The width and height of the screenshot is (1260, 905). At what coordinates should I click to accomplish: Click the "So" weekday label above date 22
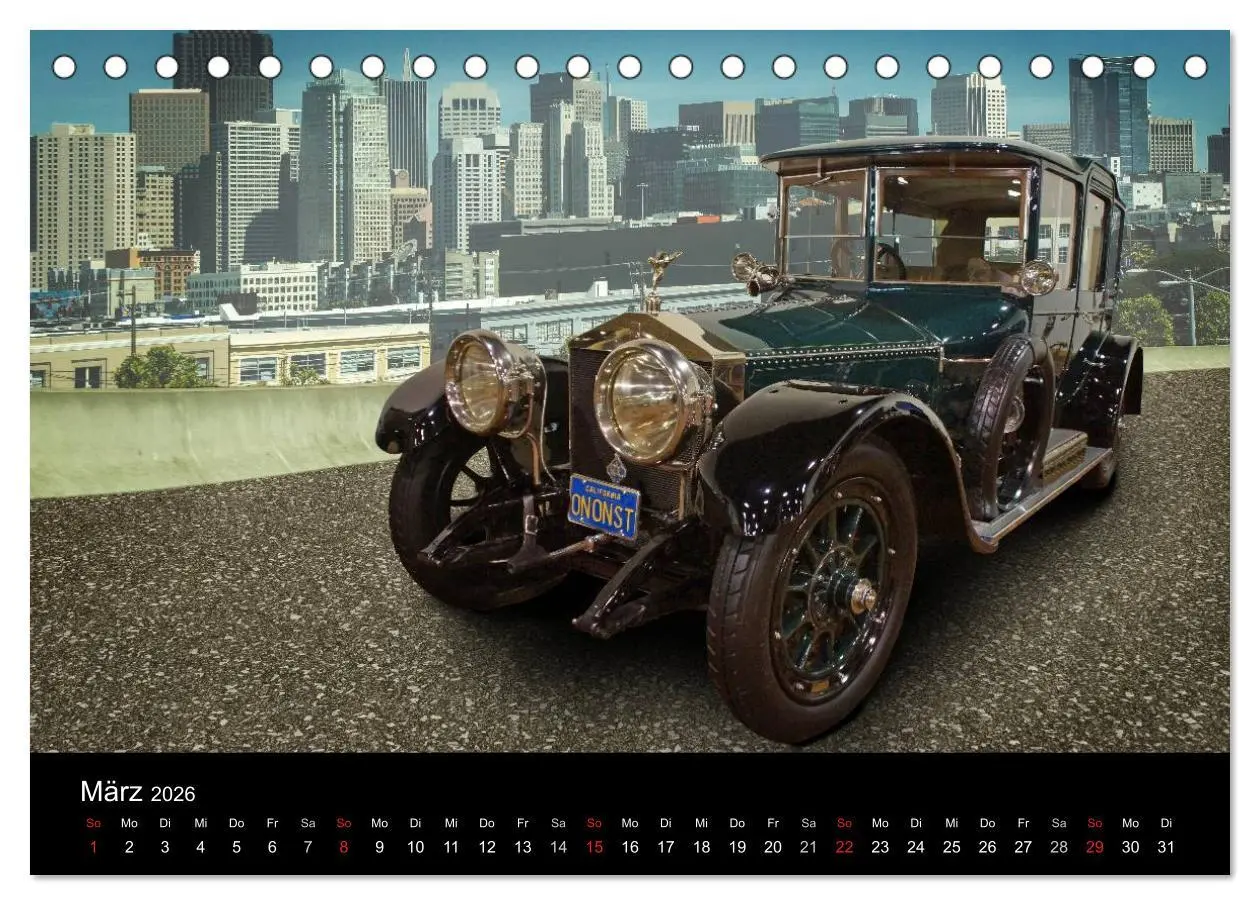point(845,823)
